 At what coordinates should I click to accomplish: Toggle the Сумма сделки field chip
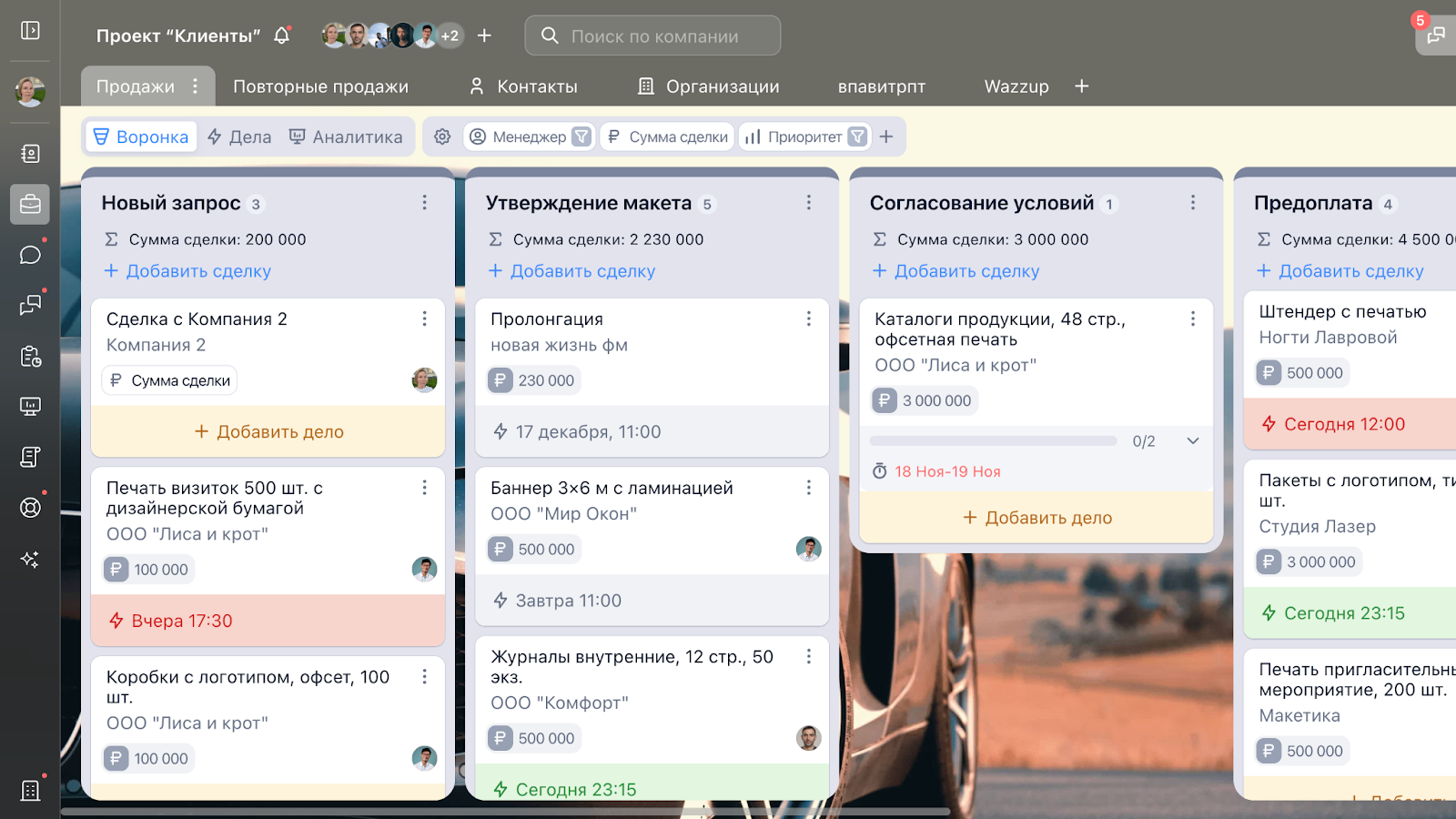(667, 136)
